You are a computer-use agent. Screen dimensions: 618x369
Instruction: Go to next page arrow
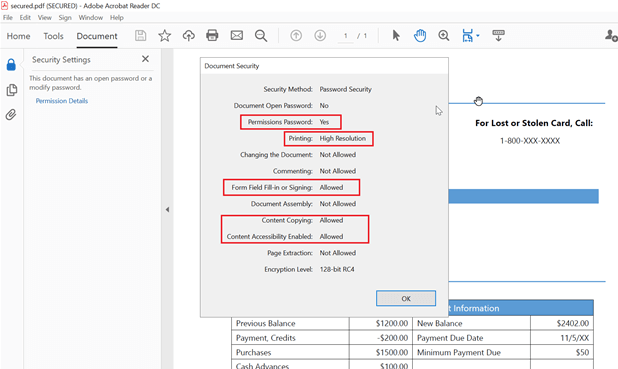(320, 36)
